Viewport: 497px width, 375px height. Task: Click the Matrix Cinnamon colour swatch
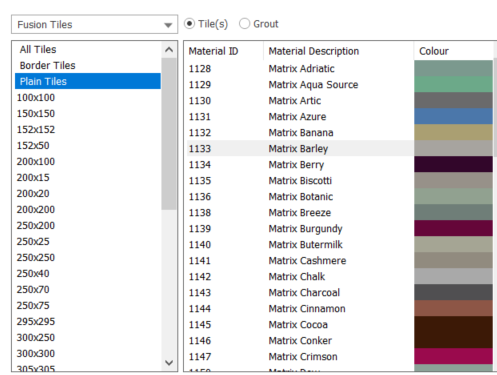pos(453,308)
